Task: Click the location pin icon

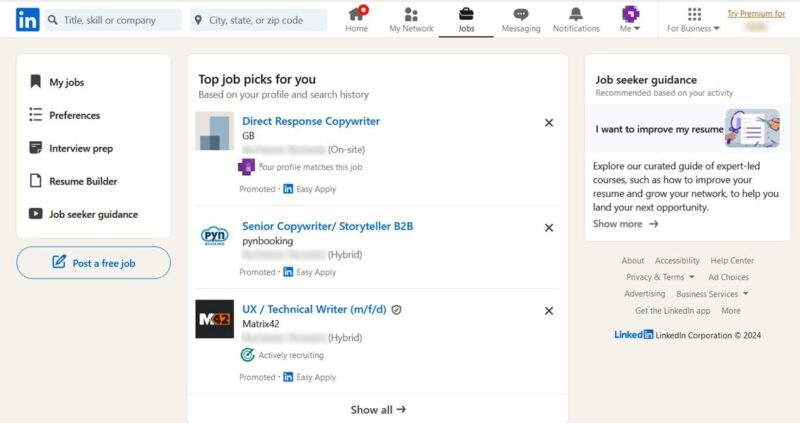Action: [x=198, y=20]
